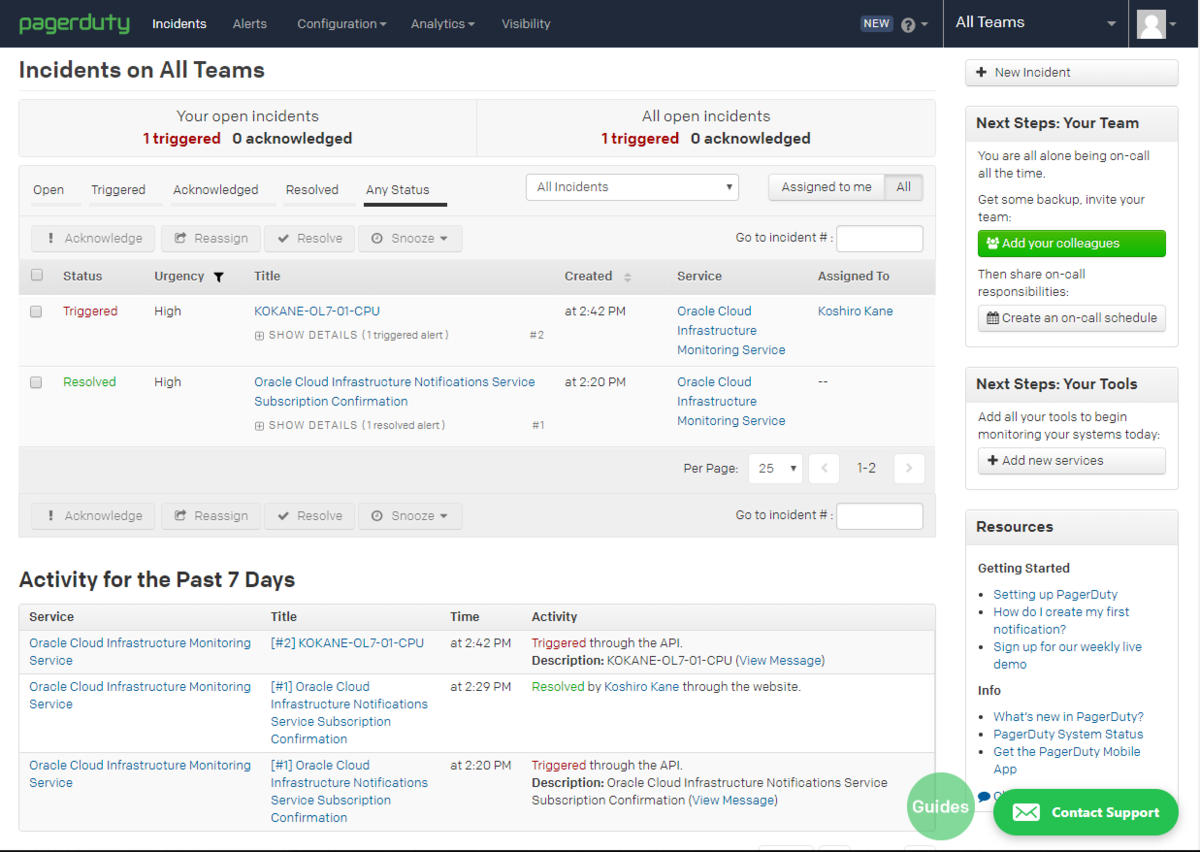The height and width of the screenshot is (852, 1200).
Task: Switch to the Open status tab
Action: (48, 190)
